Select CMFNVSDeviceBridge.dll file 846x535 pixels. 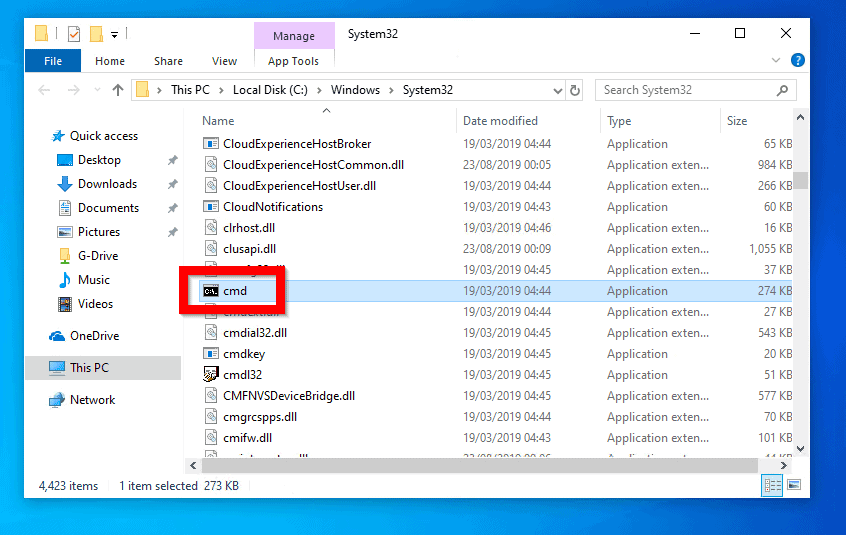coord(289,396)
